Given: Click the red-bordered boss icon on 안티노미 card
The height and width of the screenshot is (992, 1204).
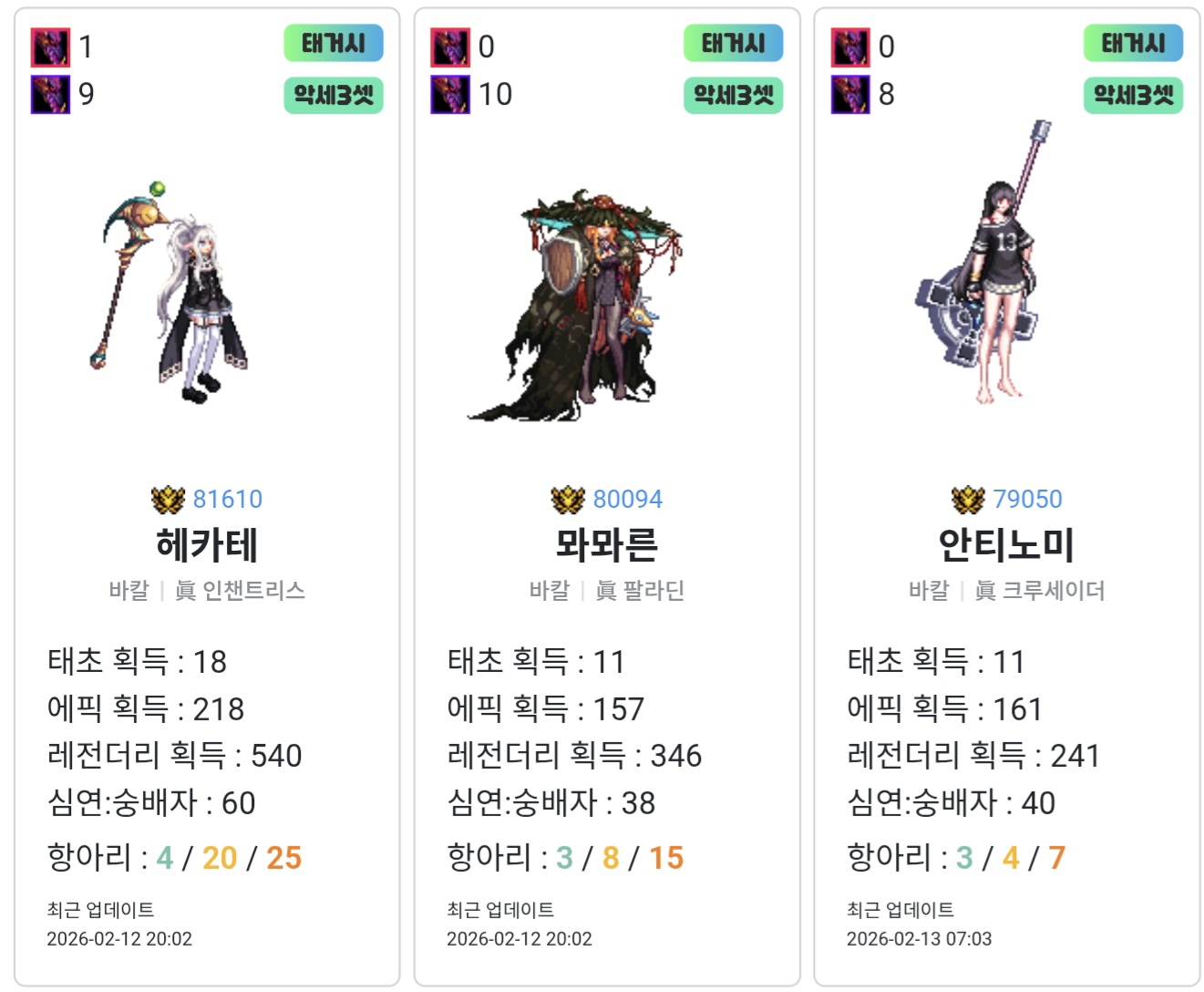Looking at the screenshot, I should (x=850, y=47).
